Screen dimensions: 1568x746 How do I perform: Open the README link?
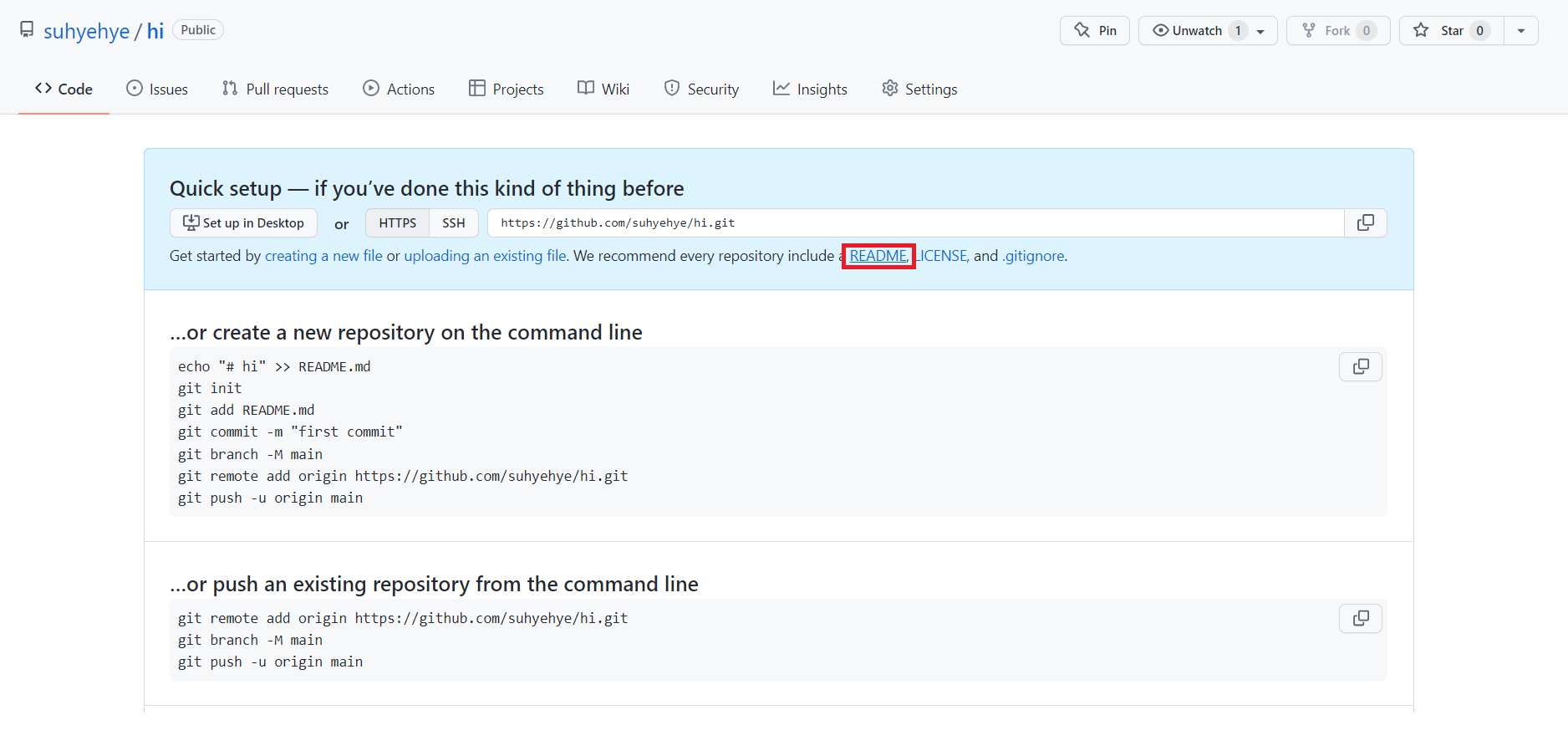coord(878,256)
